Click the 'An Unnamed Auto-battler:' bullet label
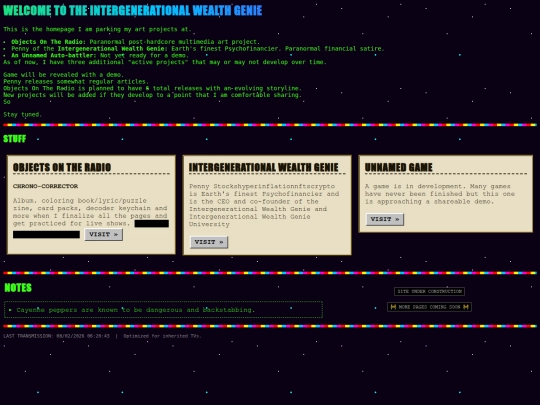 click(54, 55)
